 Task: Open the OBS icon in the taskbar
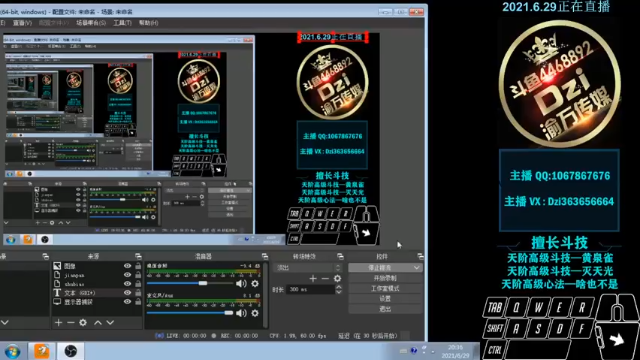71,351
